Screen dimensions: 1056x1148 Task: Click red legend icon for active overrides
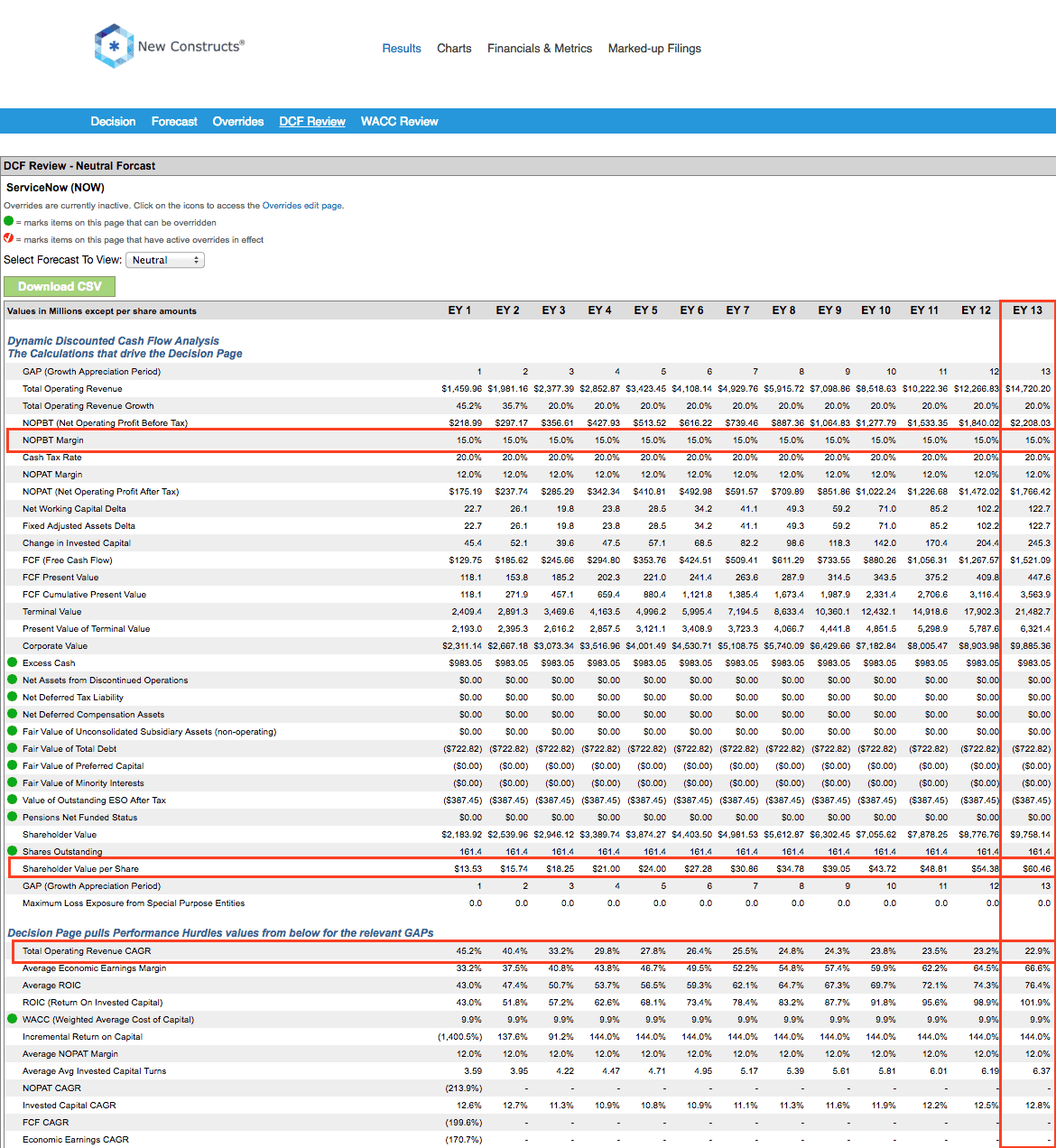click(9, 238)
